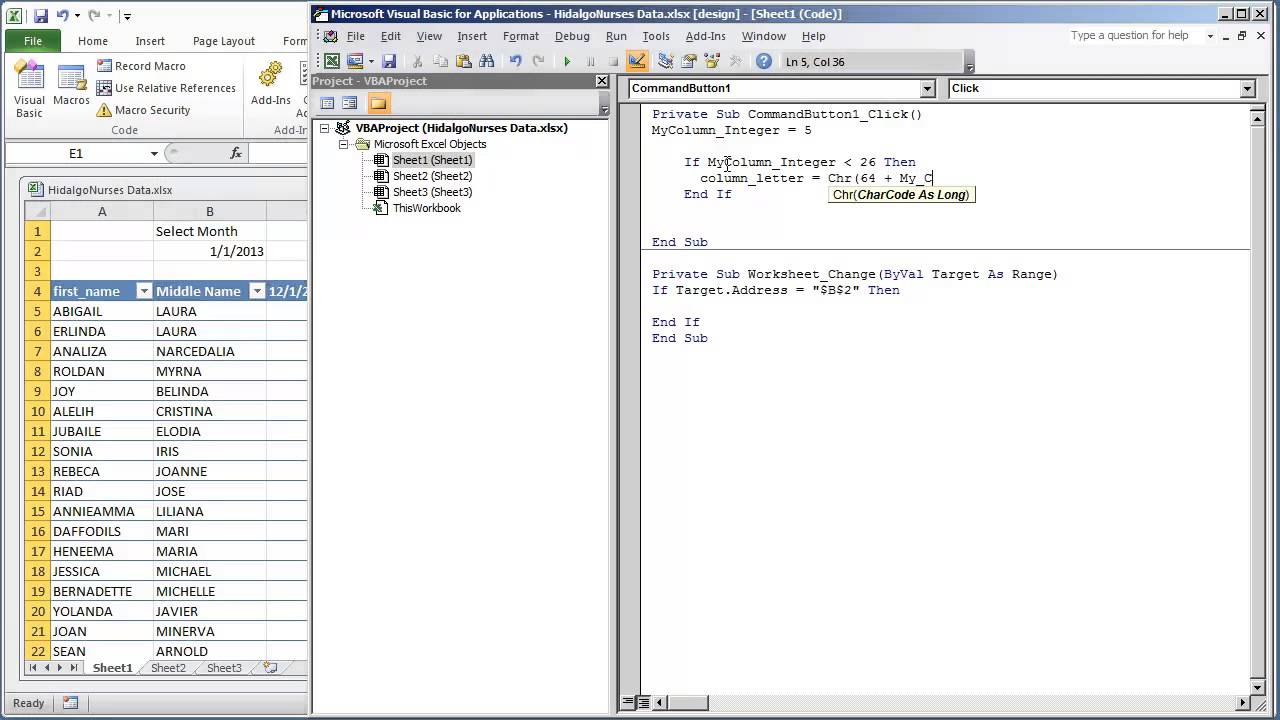Click the code window horizontal scrollbar thumb
This screenshot has height=720, width=1280.
(x=690, y=702)
